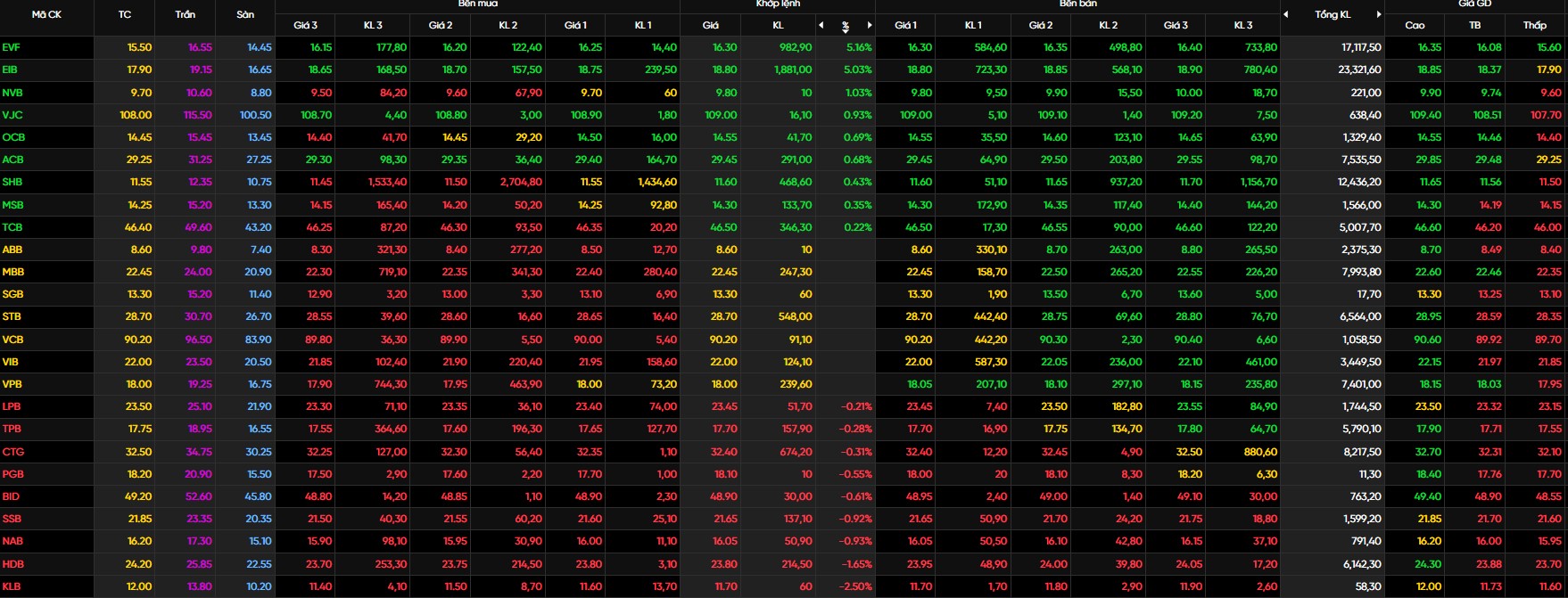Click SHB bid volume 1,533,40
This screenshot has width=1568, height=598.
[388, 182]
